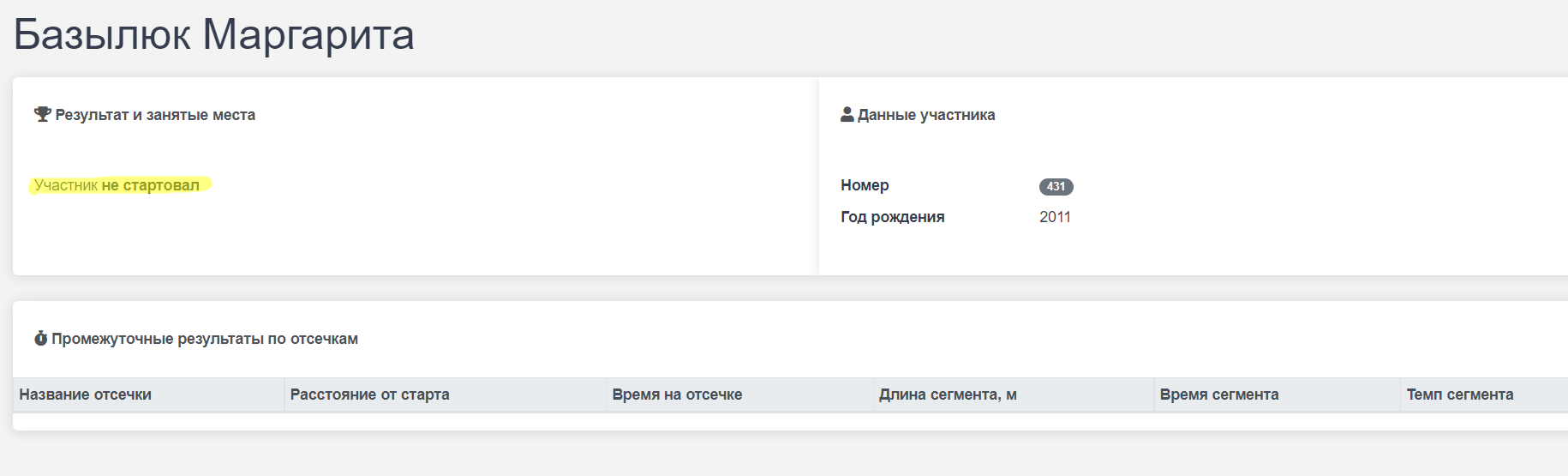Click the Номер field label
Image resolution: width=1568 pixels, height=476 pixels.
(x=865, y=185)
